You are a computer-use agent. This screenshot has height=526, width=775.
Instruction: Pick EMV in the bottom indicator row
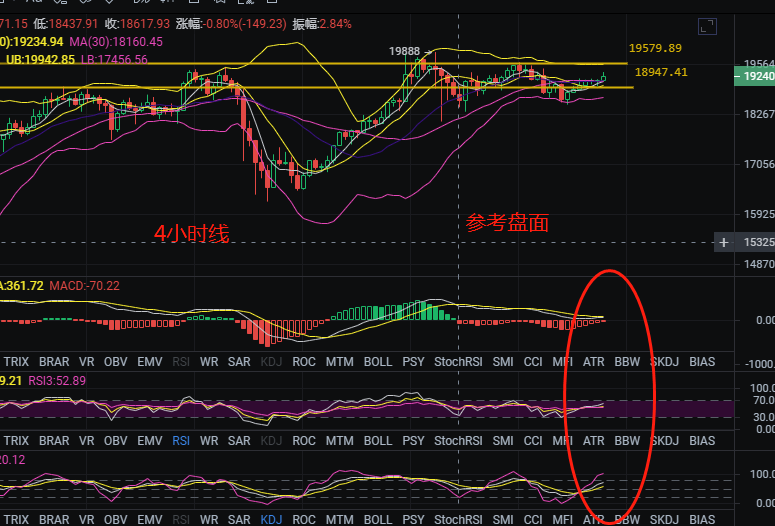tap(150, 520)
